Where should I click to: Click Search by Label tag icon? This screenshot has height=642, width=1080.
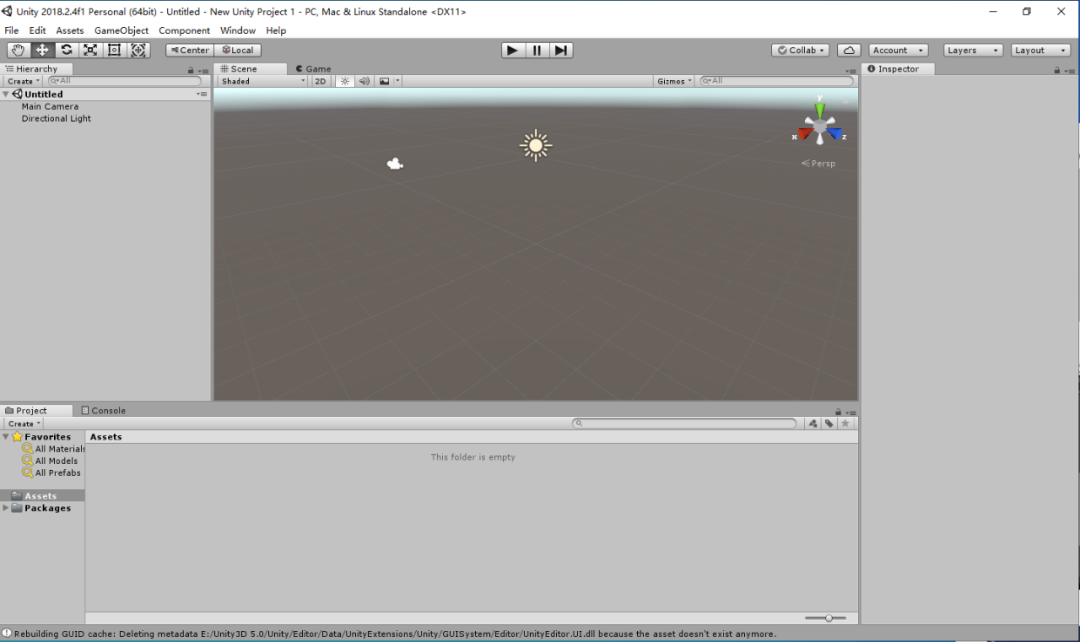click(x=829, y=424)
